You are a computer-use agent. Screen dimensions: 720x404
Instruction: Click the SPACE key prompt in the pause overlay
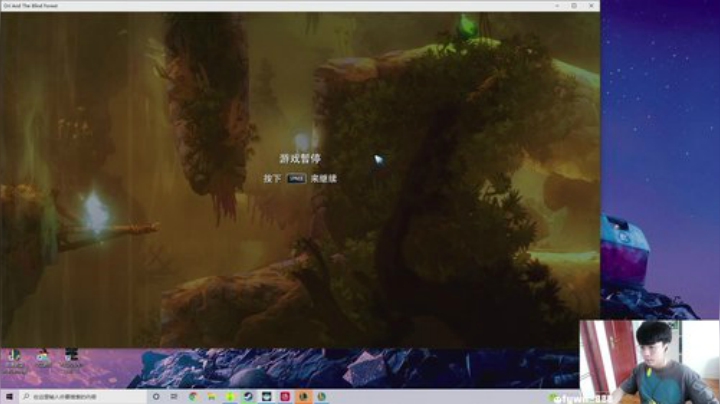click(296, 178)
